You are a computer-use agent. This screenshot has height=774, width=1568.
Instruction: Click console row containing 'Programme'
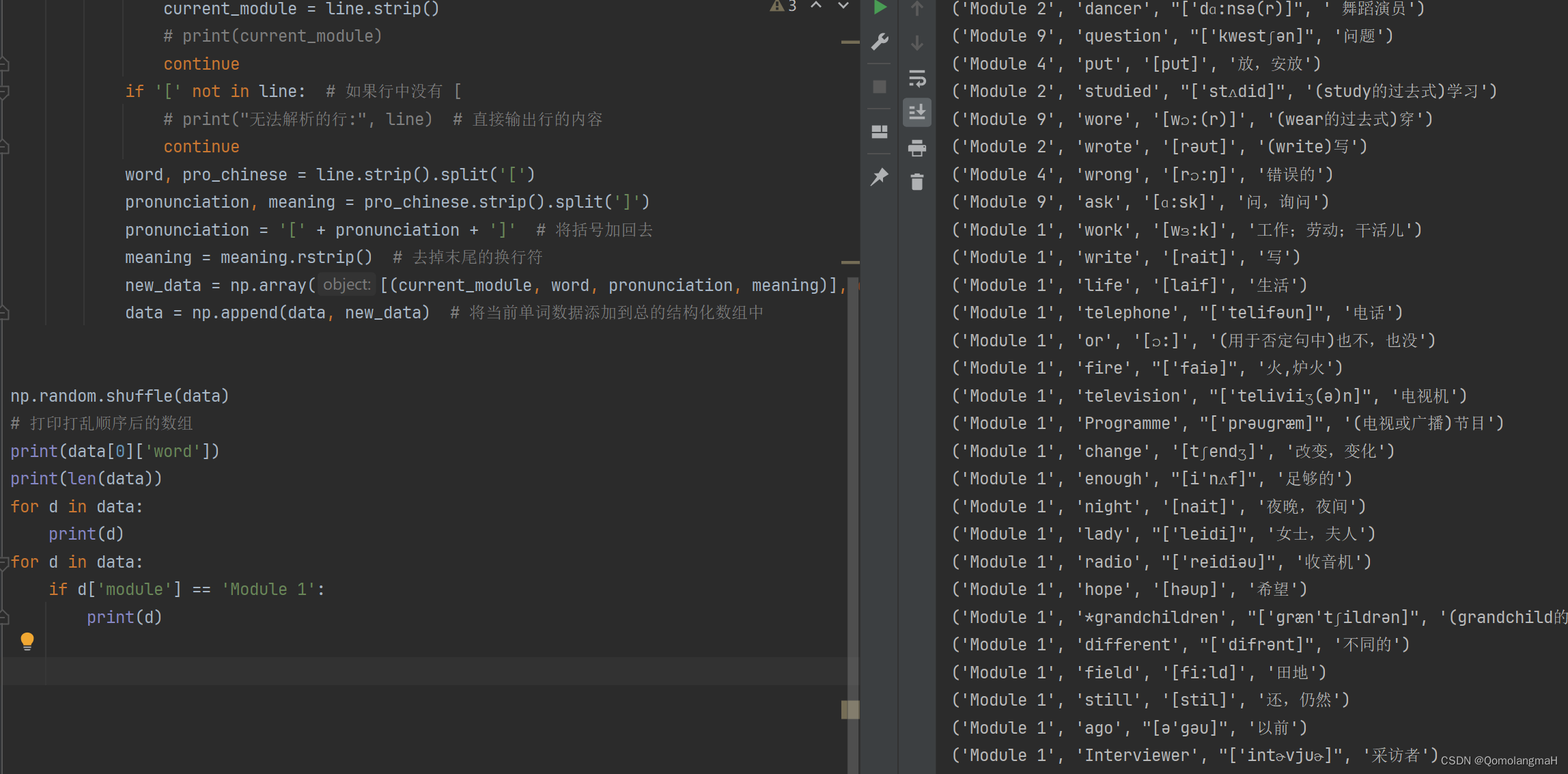click(x=1228, y=424)
